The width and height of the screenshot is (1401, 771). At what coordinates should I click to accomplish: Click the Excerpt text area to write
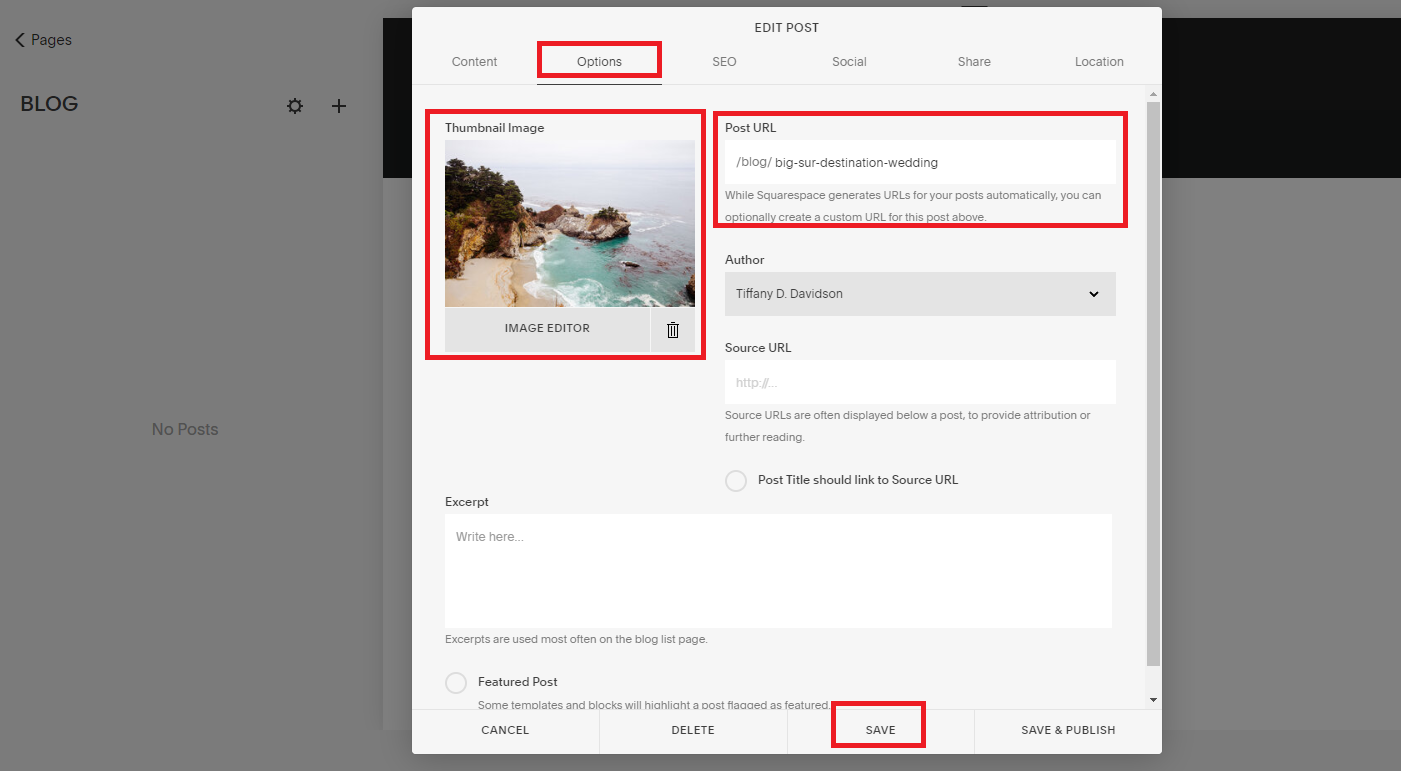click(778, 568)
